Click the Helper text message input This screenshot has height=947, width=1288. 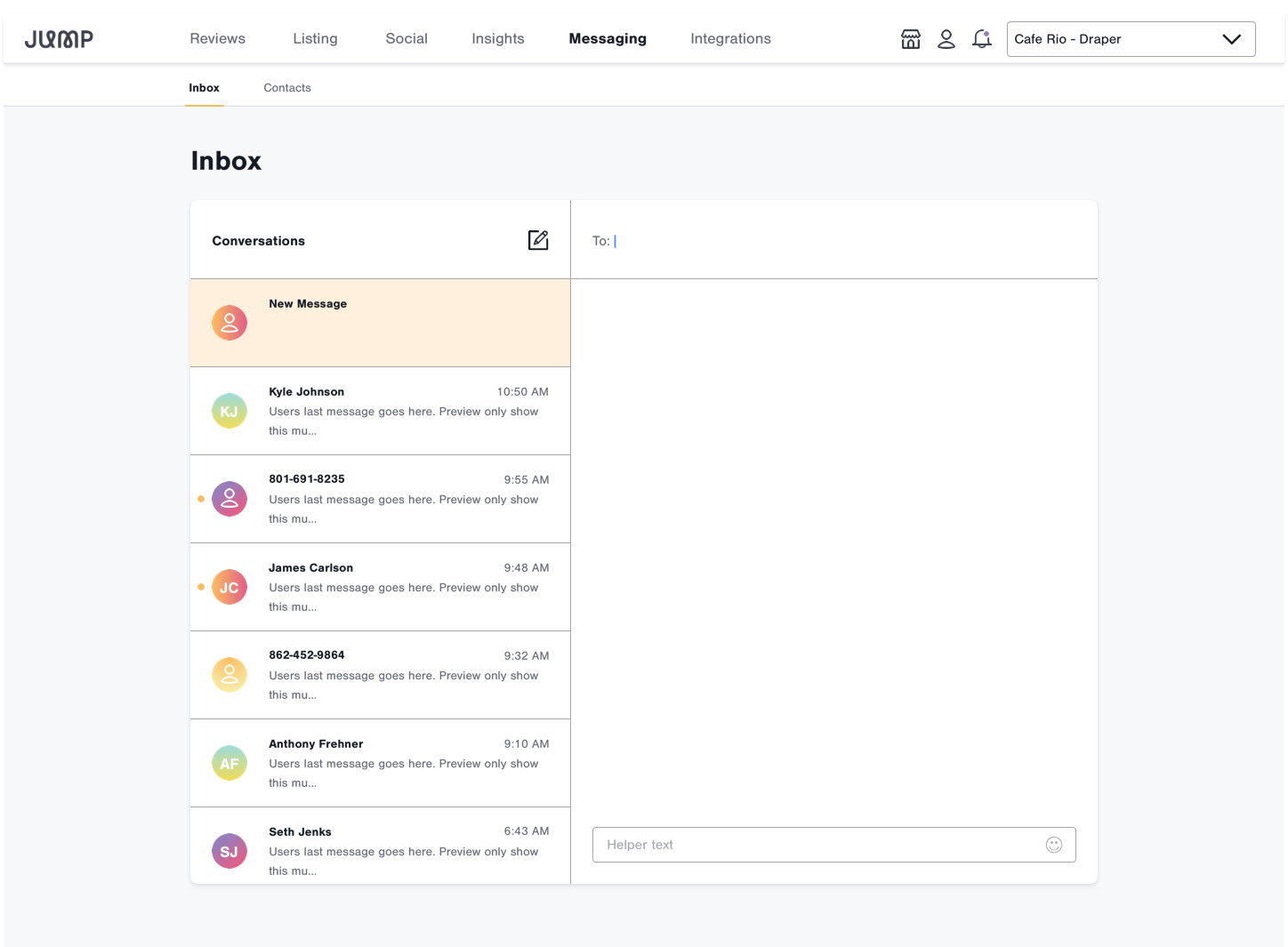point(834,845)
